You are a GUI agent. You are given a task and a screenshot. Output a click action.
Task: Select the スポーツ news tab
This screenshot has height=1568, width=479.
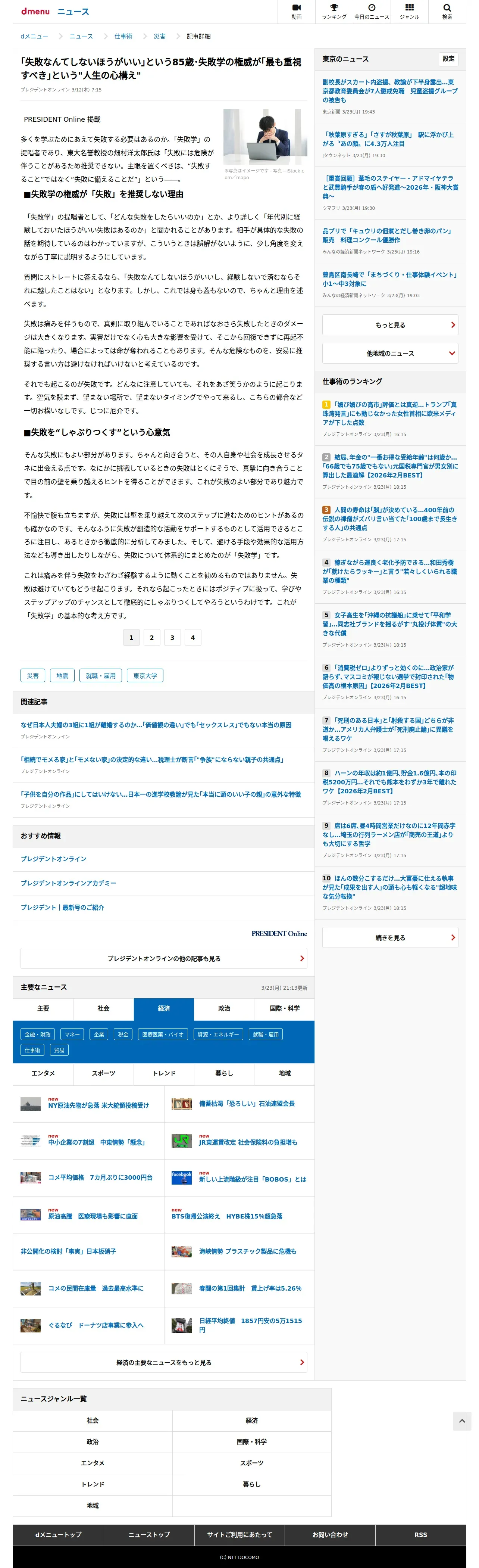[103, 1073]
